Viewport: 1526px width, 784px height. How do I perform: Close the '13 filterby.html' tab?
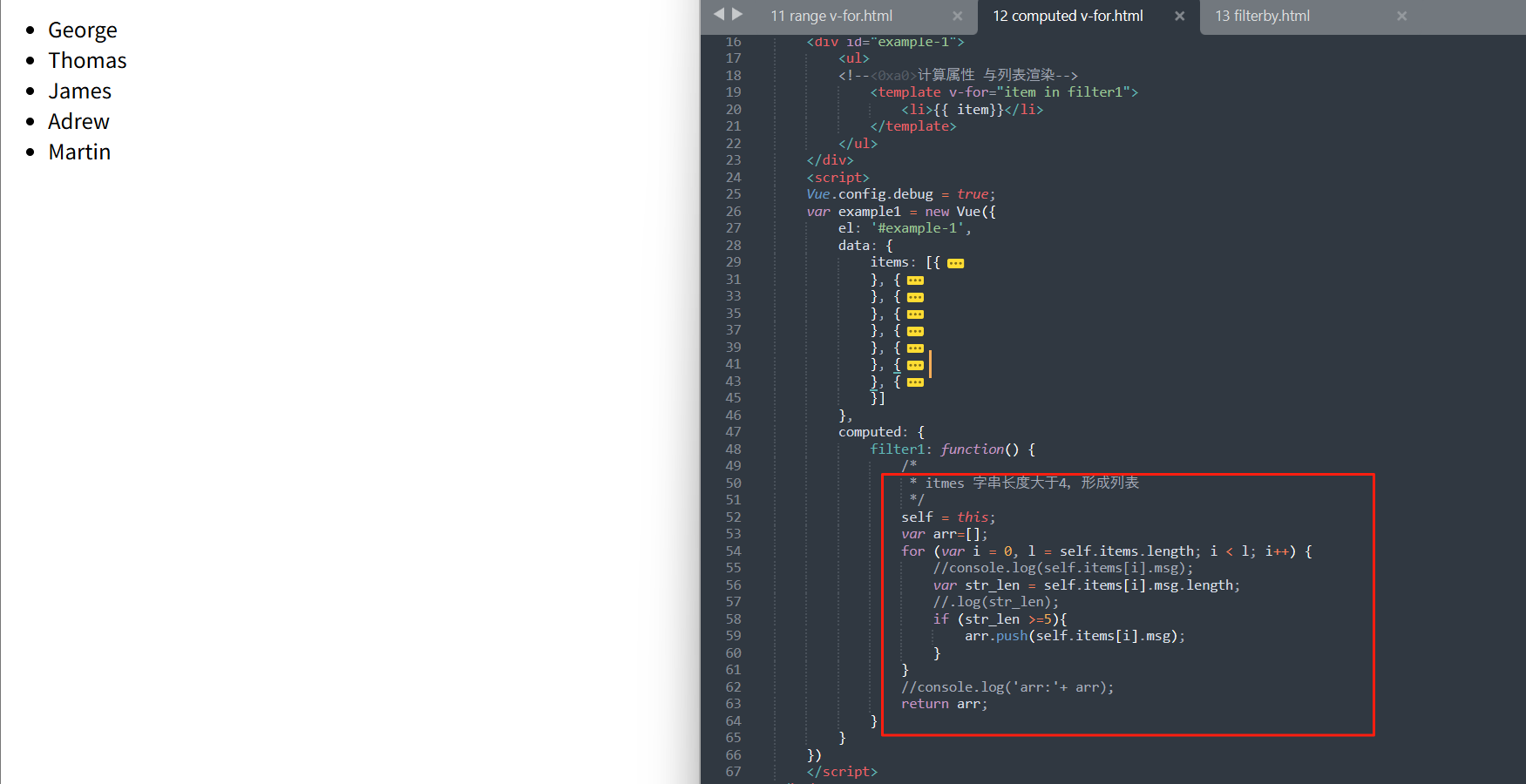[x=1401, y=16]
